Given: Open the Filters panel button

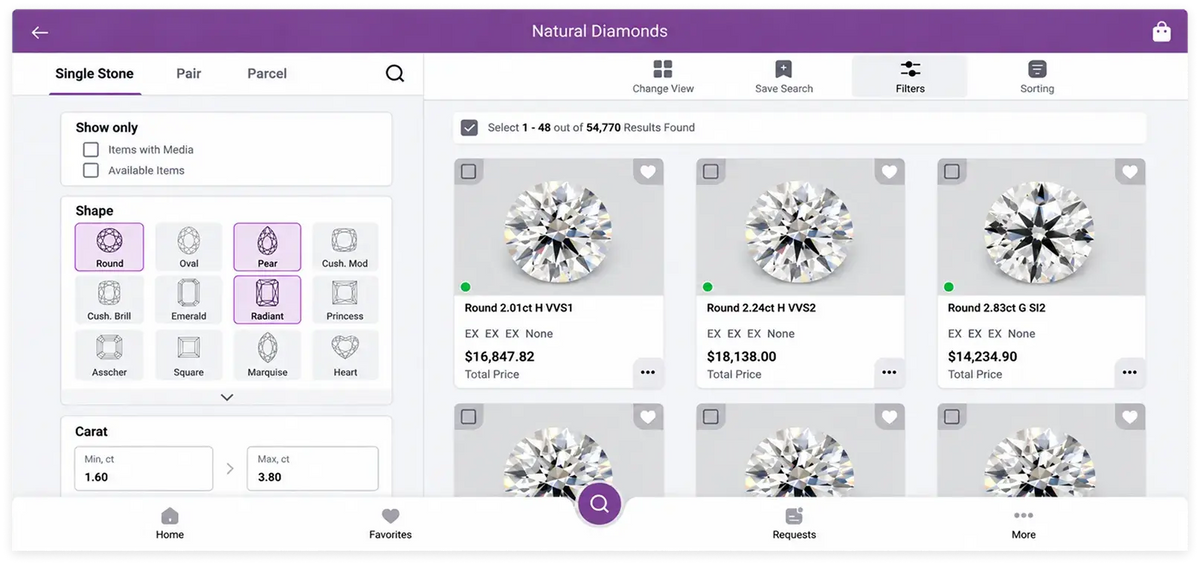Looking at the screenshot, I should (x=910, y=76).
